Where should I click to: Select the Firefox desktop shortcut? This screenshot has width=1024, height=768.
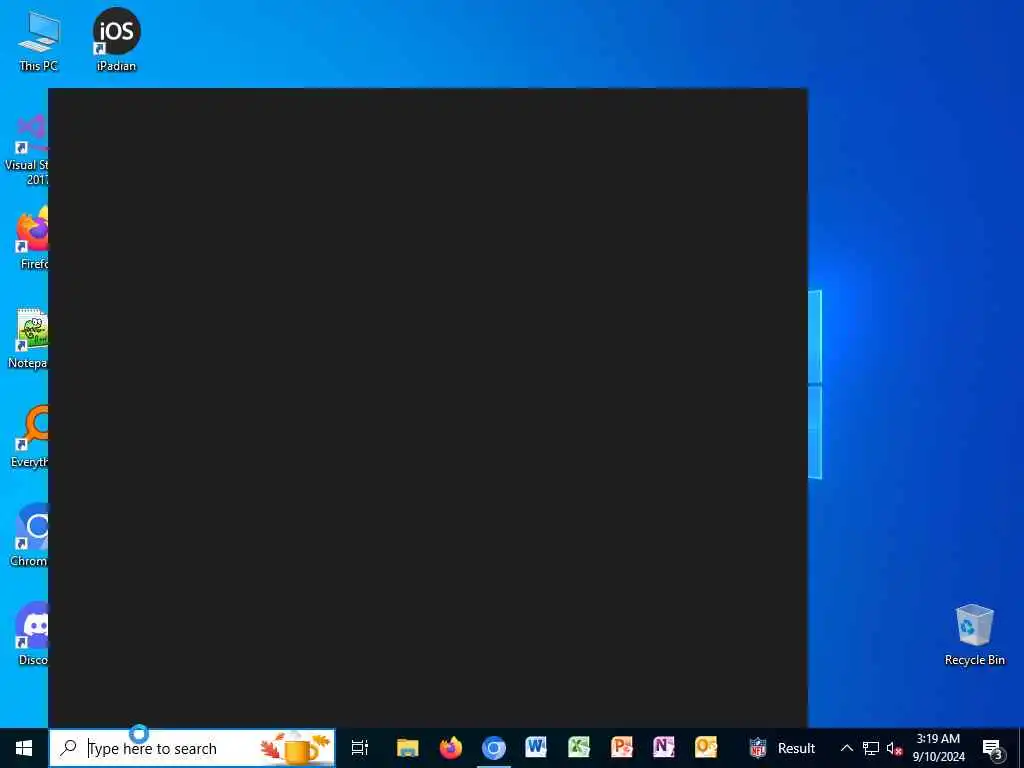(x=31, y=238)
